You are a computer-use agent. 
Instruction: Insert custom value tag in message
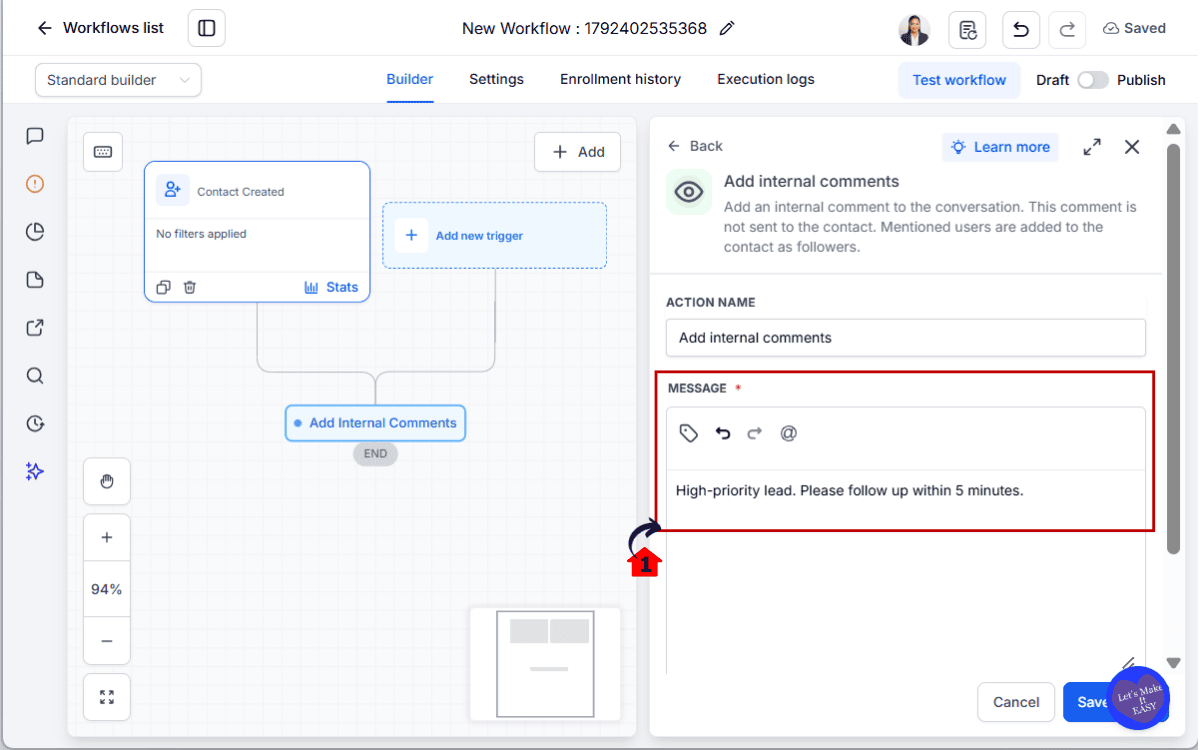click(x=688, y=433)
